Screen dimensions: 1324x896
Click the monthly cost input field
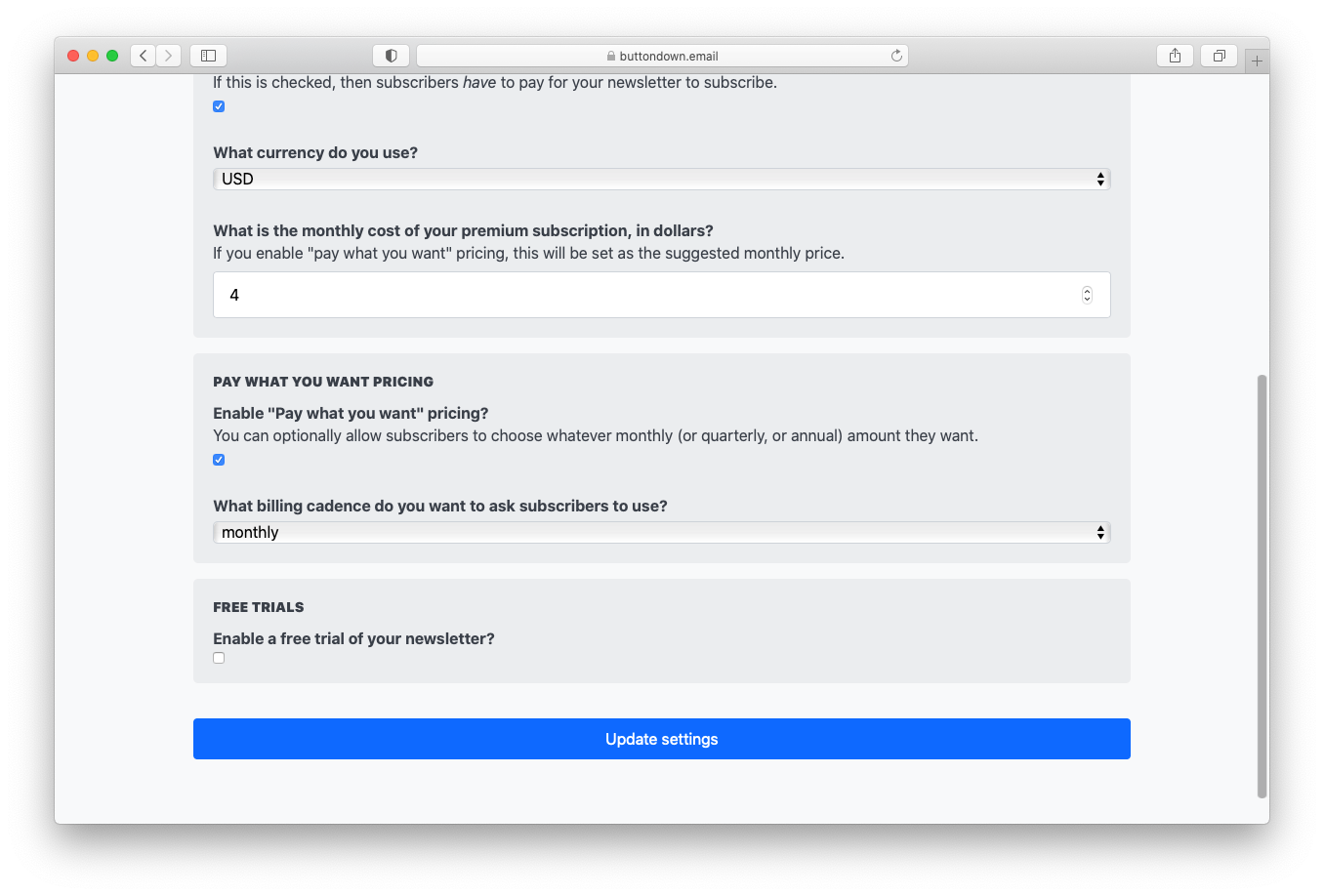[644, 295]
